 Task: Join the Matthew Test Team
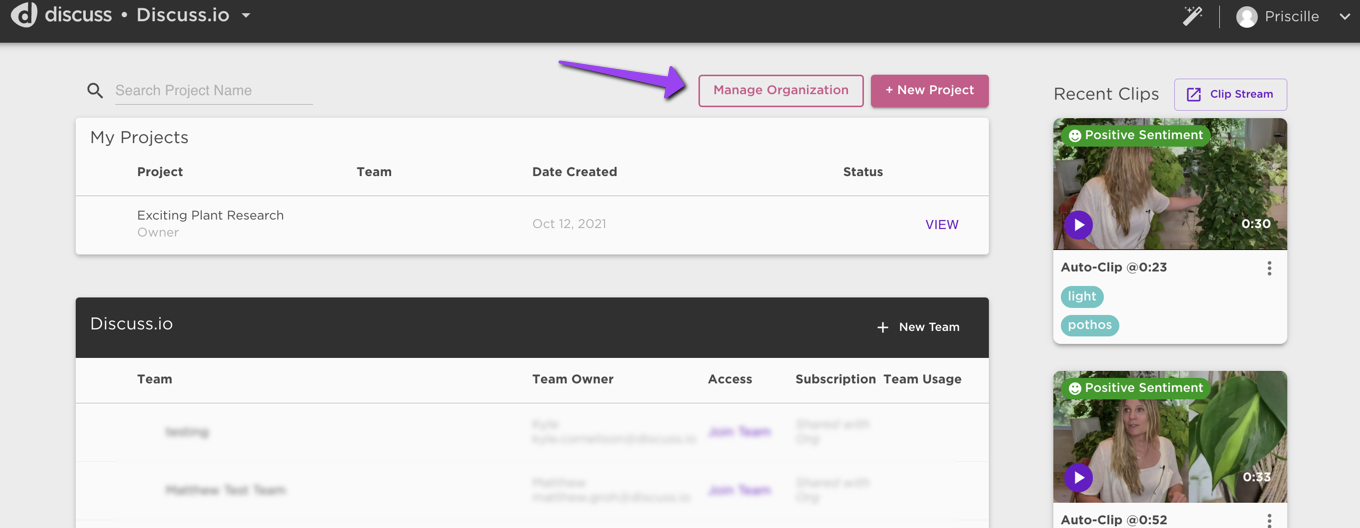[x=739, y=490]
